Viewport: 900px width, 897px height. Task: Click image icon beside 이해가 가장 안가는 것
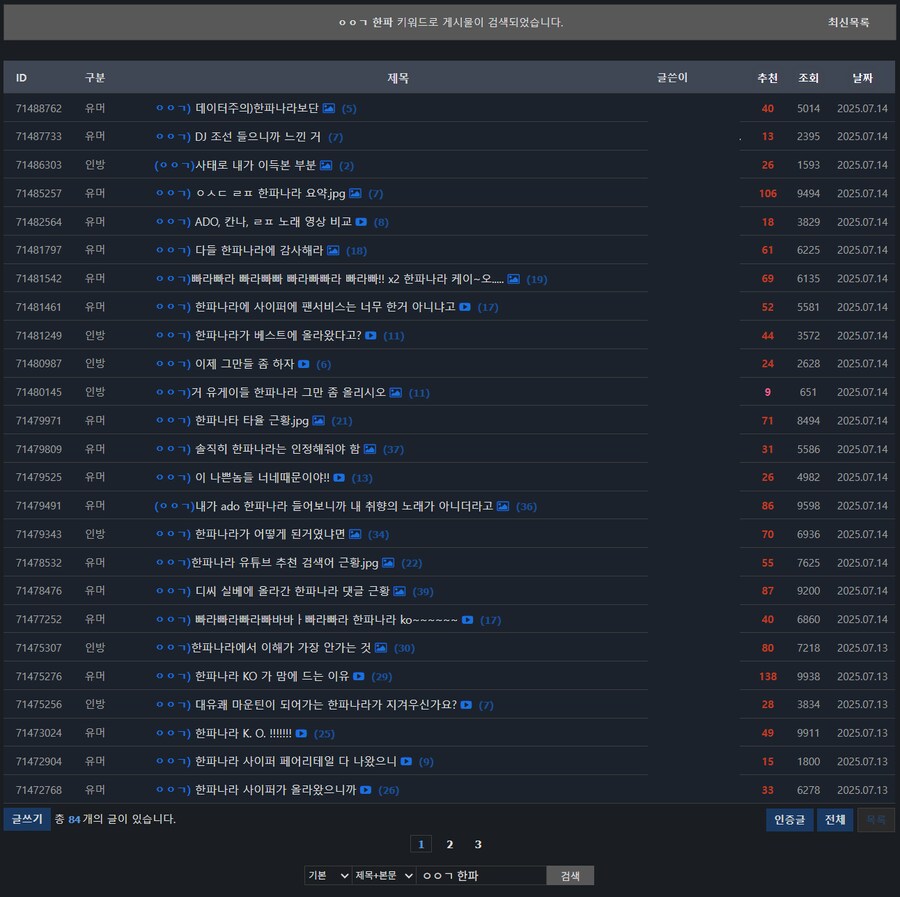(x=381, y=648)
